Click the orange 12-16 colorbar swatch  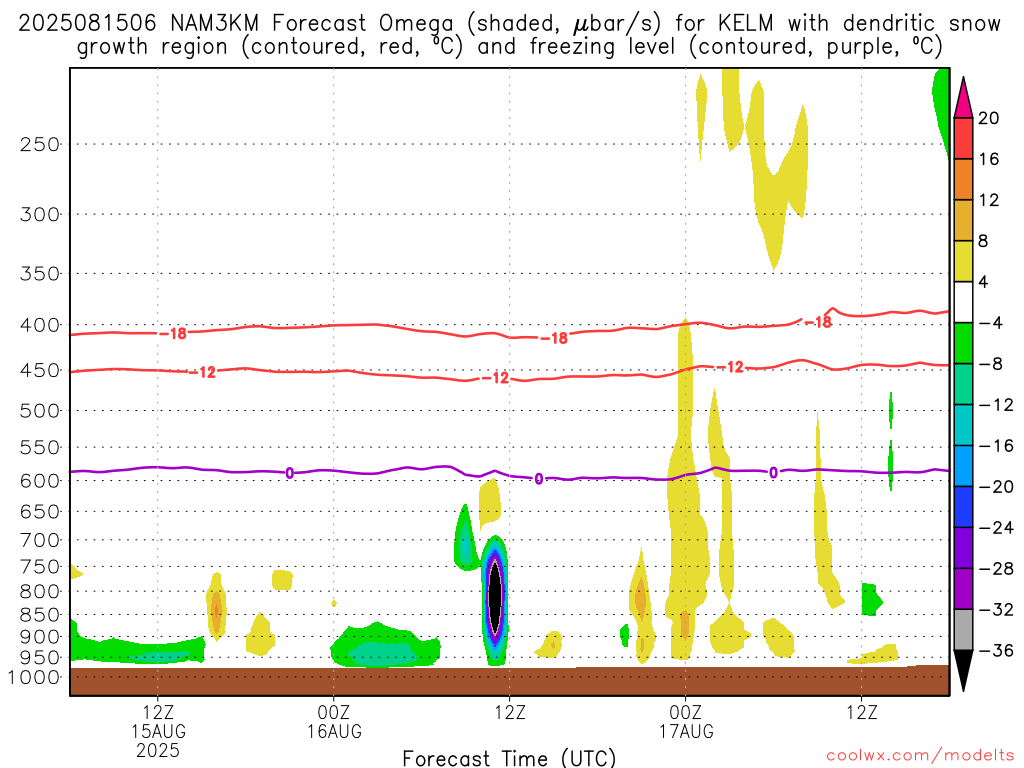pyautogui.click(x=963, y=180)
